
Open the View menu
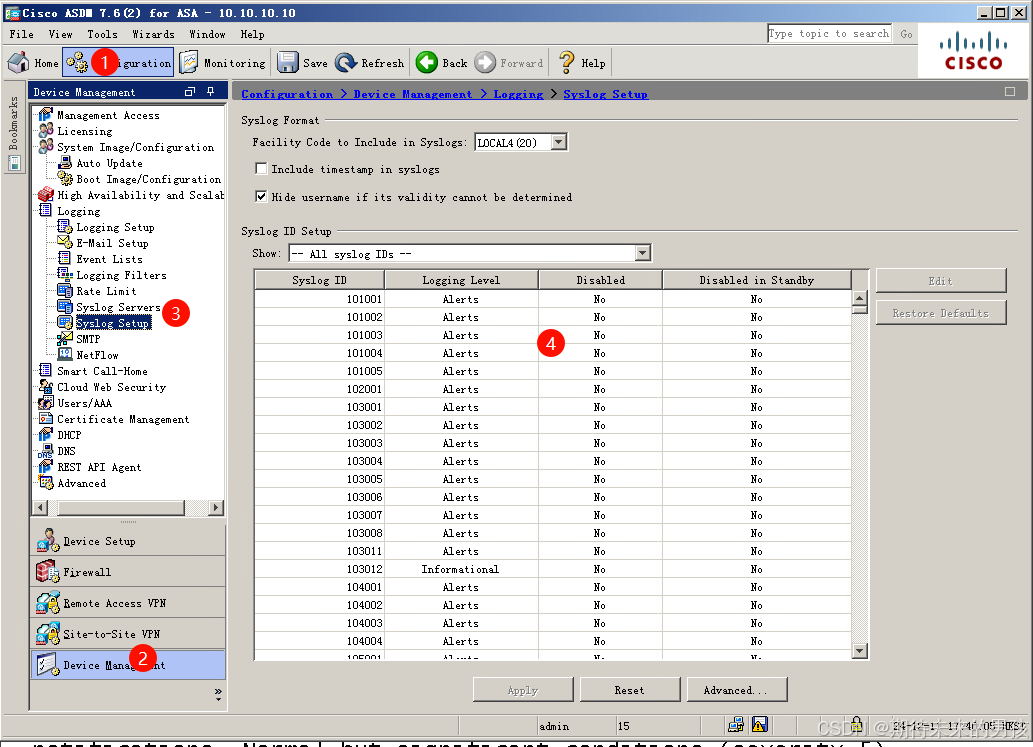(61, 34)
